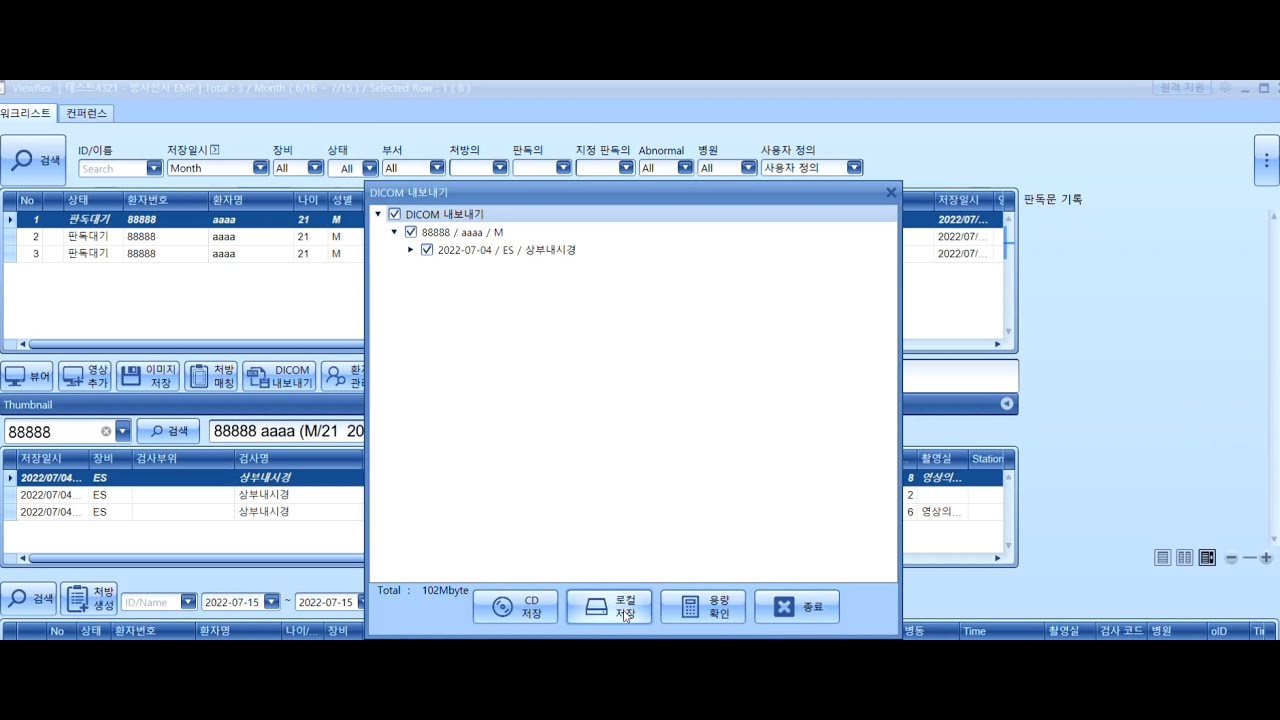Click the 원격 지원 button
This screenshot has height=720, width=1280.
1181,88
